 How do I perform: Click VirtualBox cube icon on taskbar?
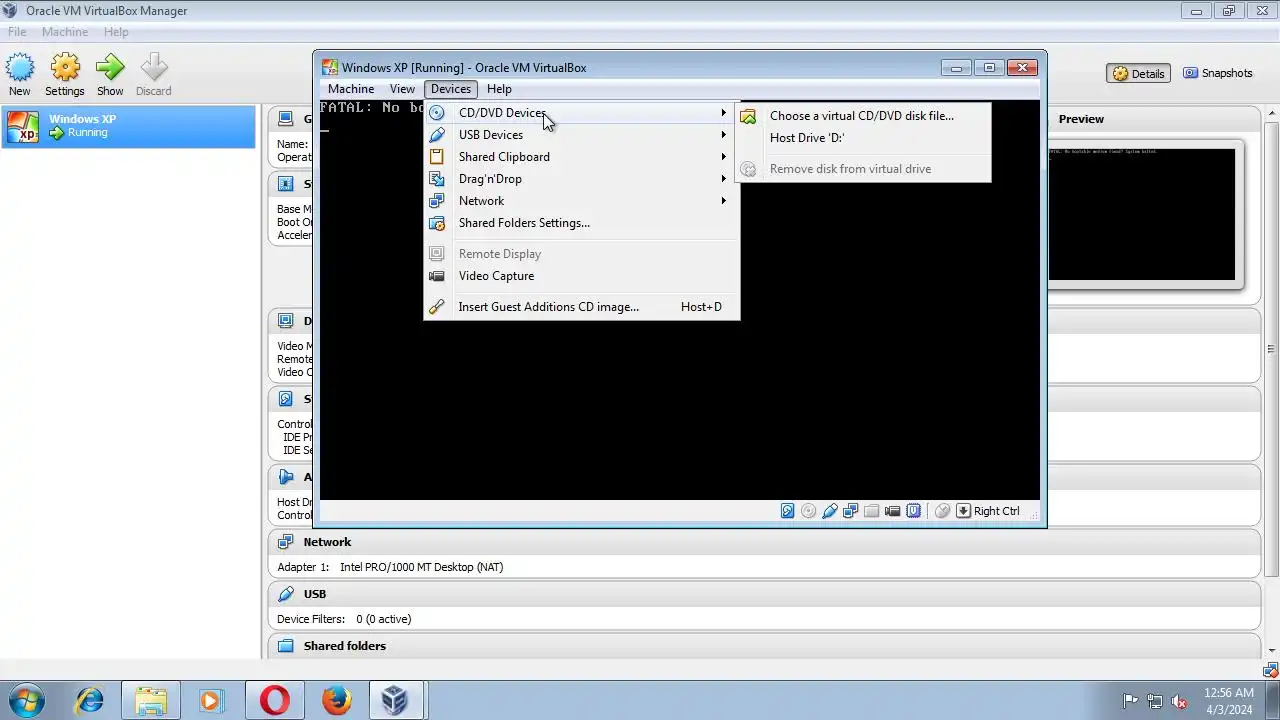(396, 700)
